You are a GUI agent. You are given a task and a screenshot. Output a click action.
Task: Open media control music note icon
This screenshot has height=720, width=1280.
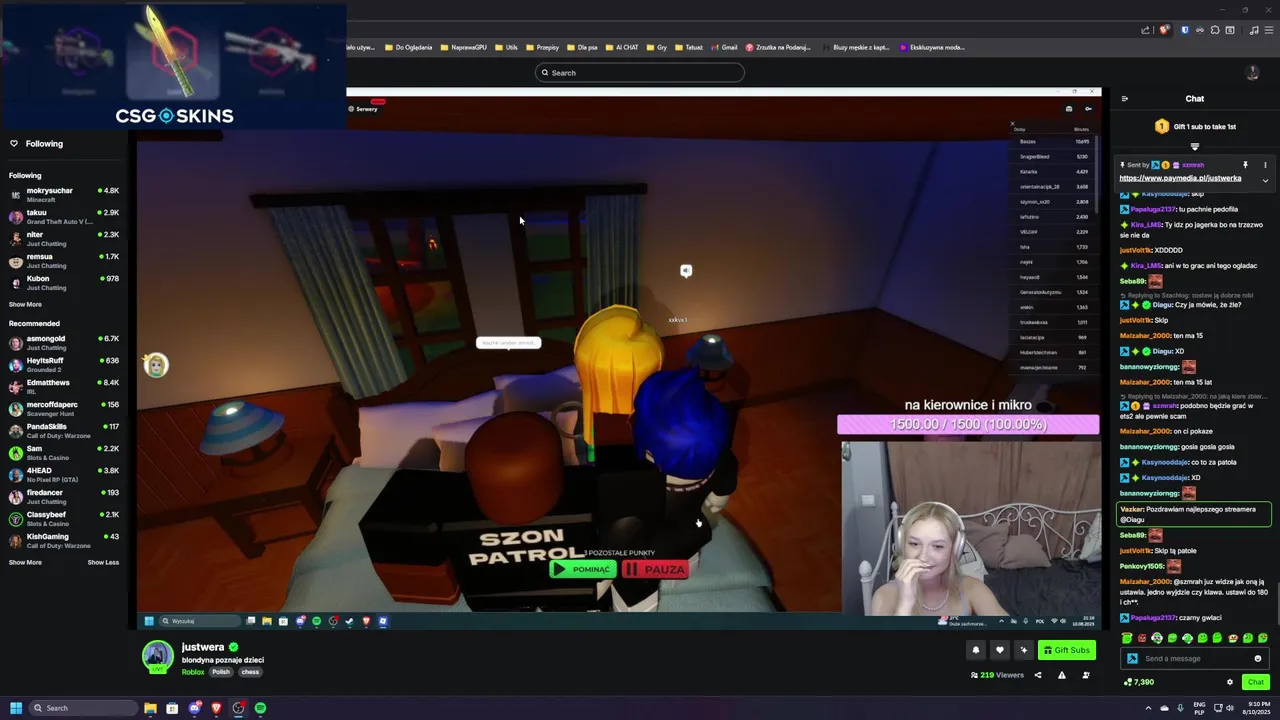point(1254,30)
